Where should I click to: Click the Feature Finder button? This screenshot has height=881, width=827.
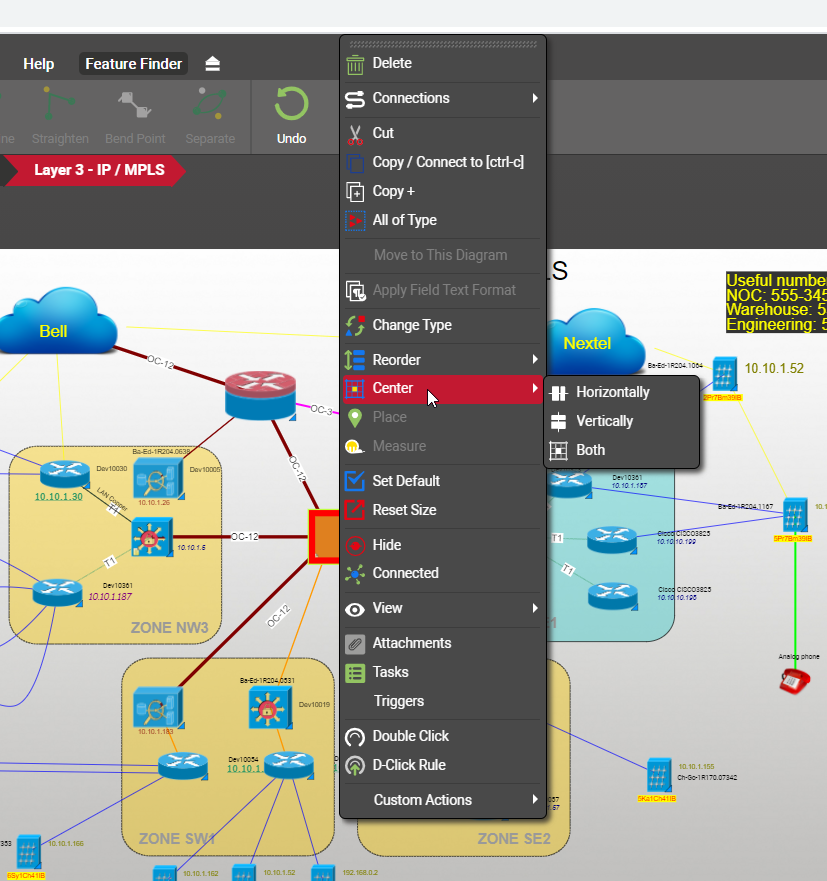[x=134, y=64]
